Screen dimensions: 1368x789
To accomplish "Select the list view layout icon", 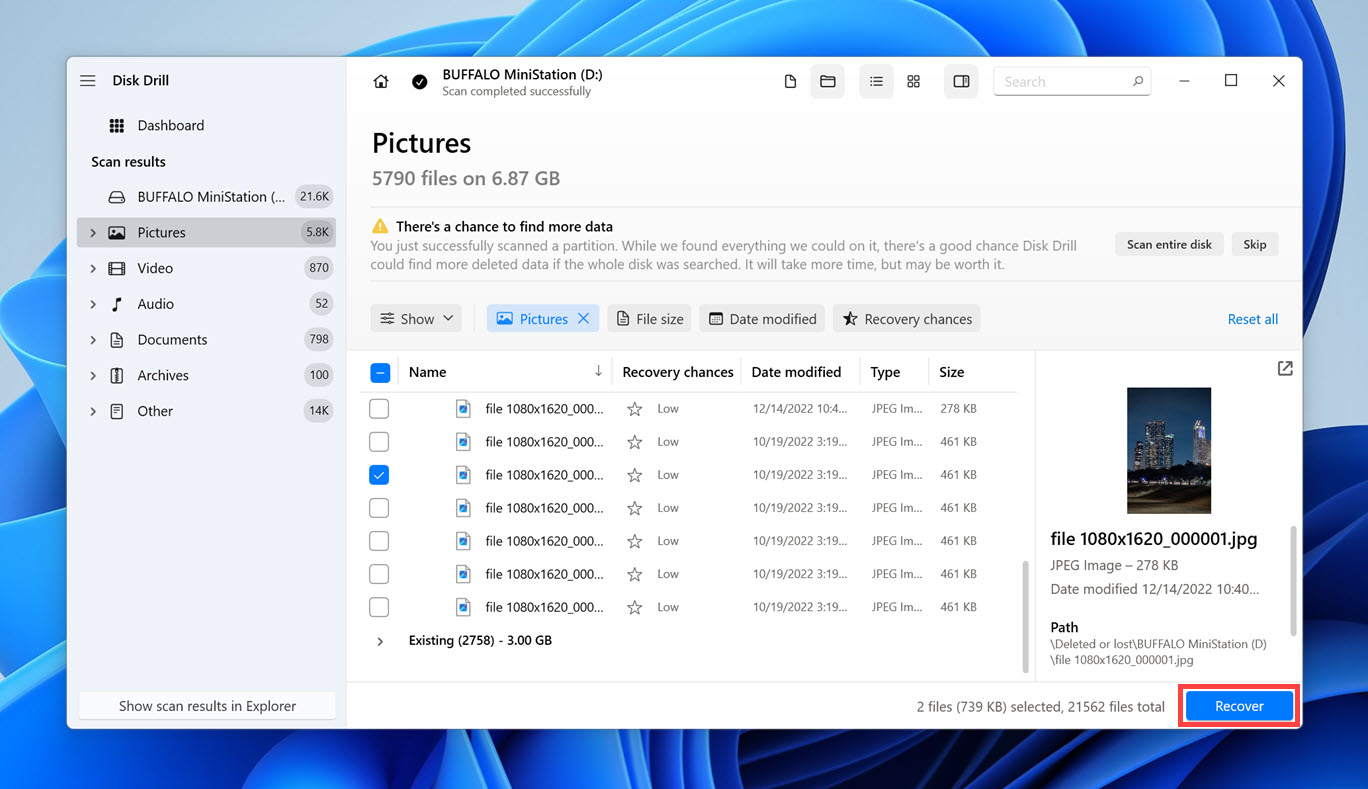I will pyautogui.click(x=876, y=82).
